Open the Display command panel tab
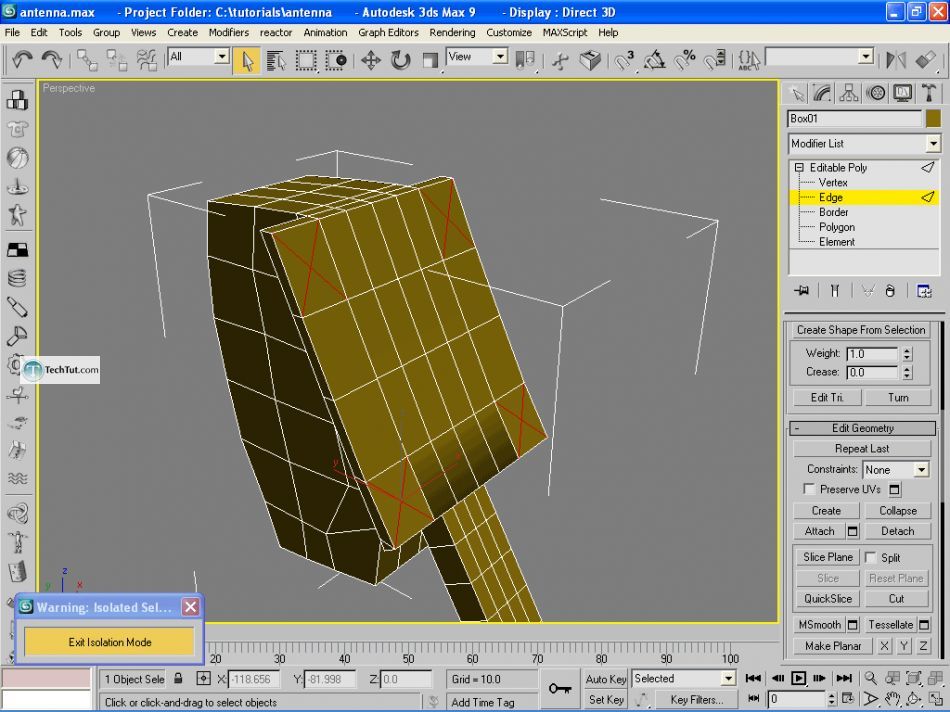Image resolution: width=950 pixels, height=712 pixels. pyautogui.click(x=902, y=93)
